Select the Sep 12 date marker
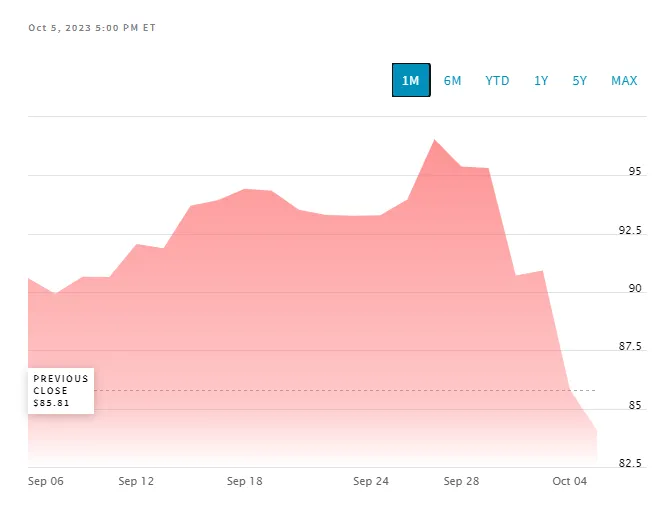The image size is (671, 516). point(136,481)
